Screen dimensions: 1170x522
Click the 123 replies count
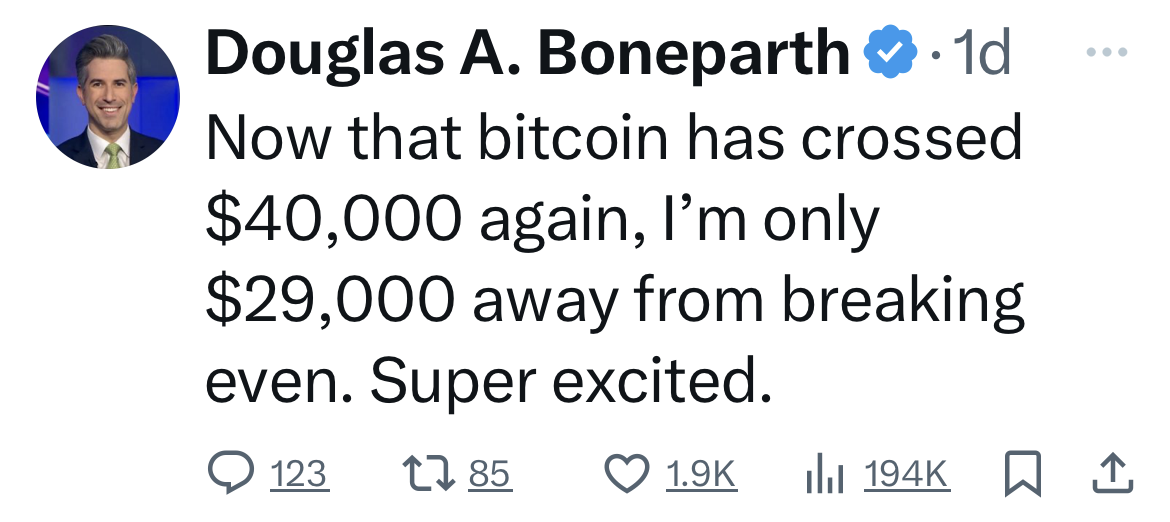coord(300,475)
